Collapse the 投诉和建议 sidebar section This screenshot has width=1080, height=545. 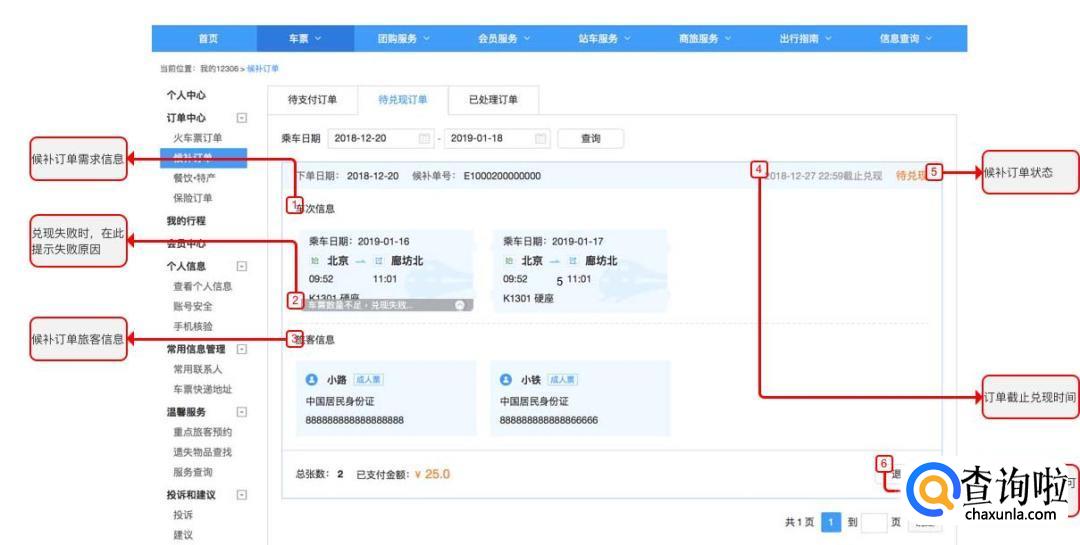point(242,495)
